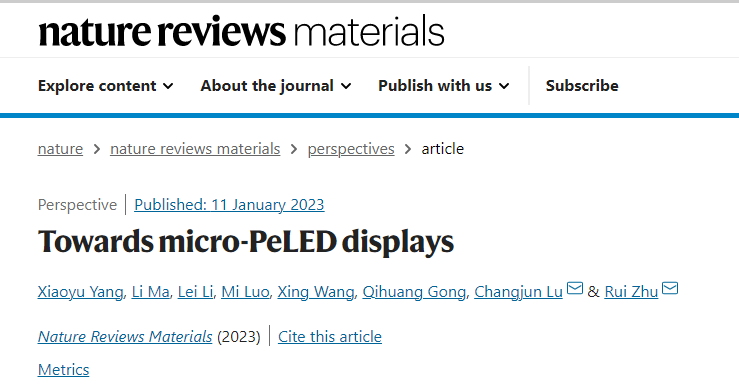This screenshot has height=388, width=739.
Task: Expand the Explore content dropdown
Action: tap(106, 86)
